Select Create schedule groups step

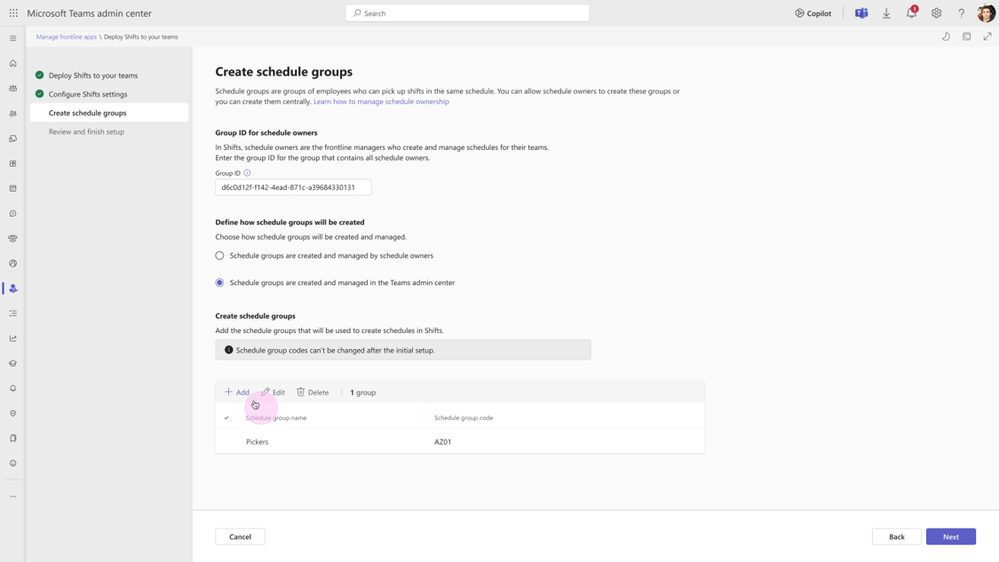(109, 113)
